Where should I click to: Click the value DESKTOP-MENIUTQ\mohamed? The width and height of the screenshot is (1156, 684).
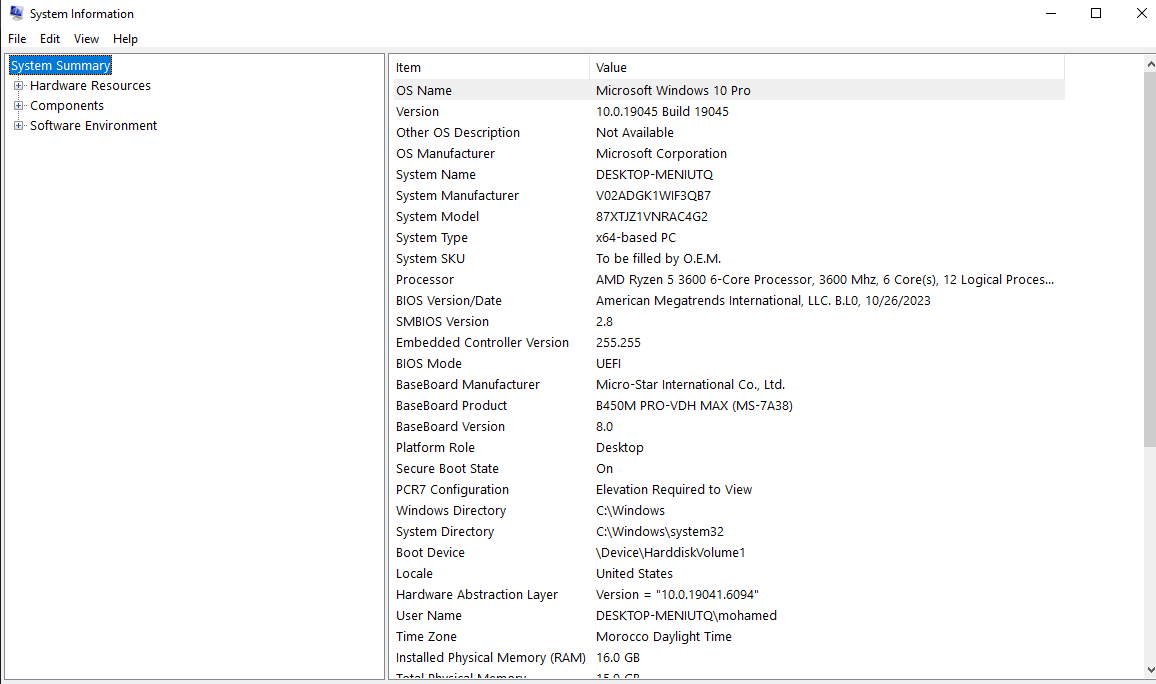(686, 615)
